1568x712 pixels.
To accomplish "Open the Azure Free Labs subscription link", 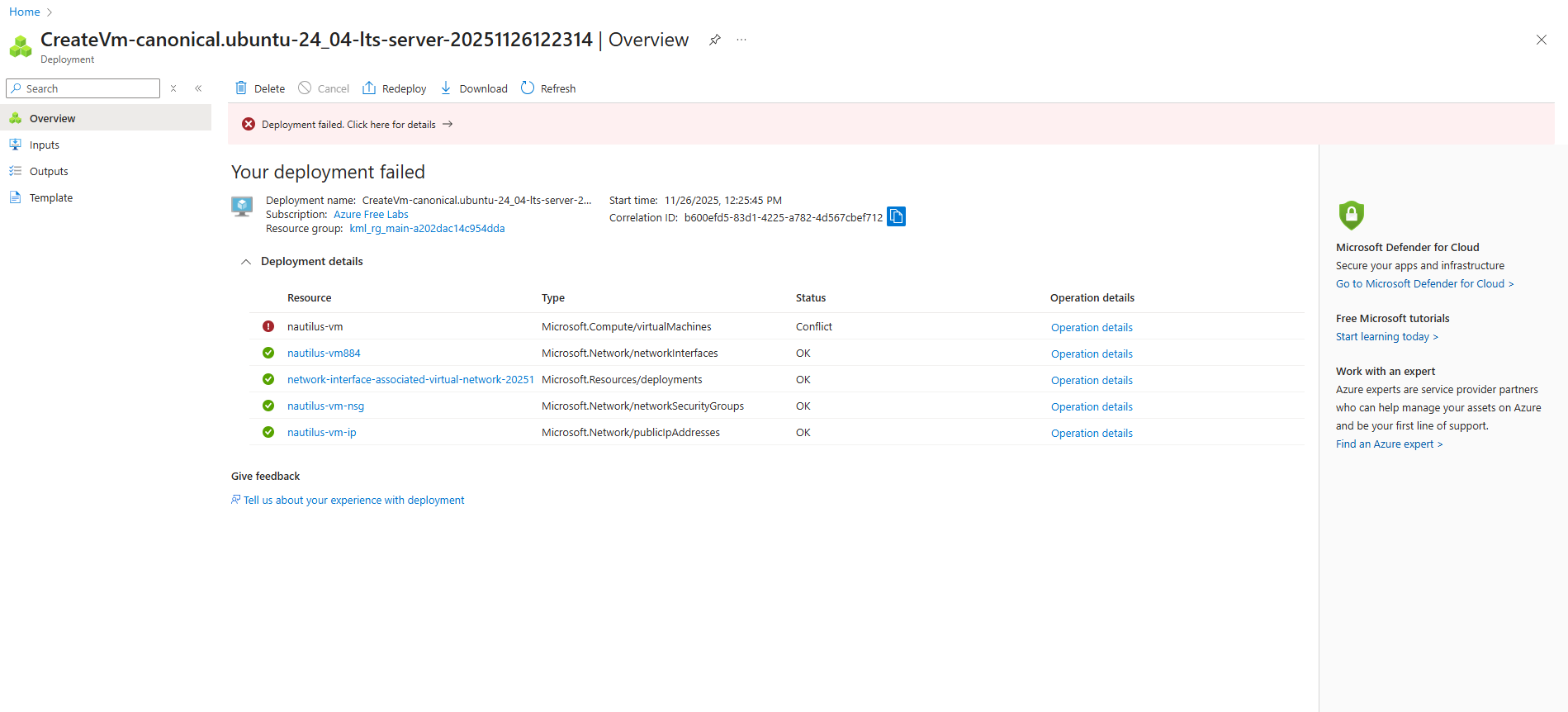I will (371, 215).
